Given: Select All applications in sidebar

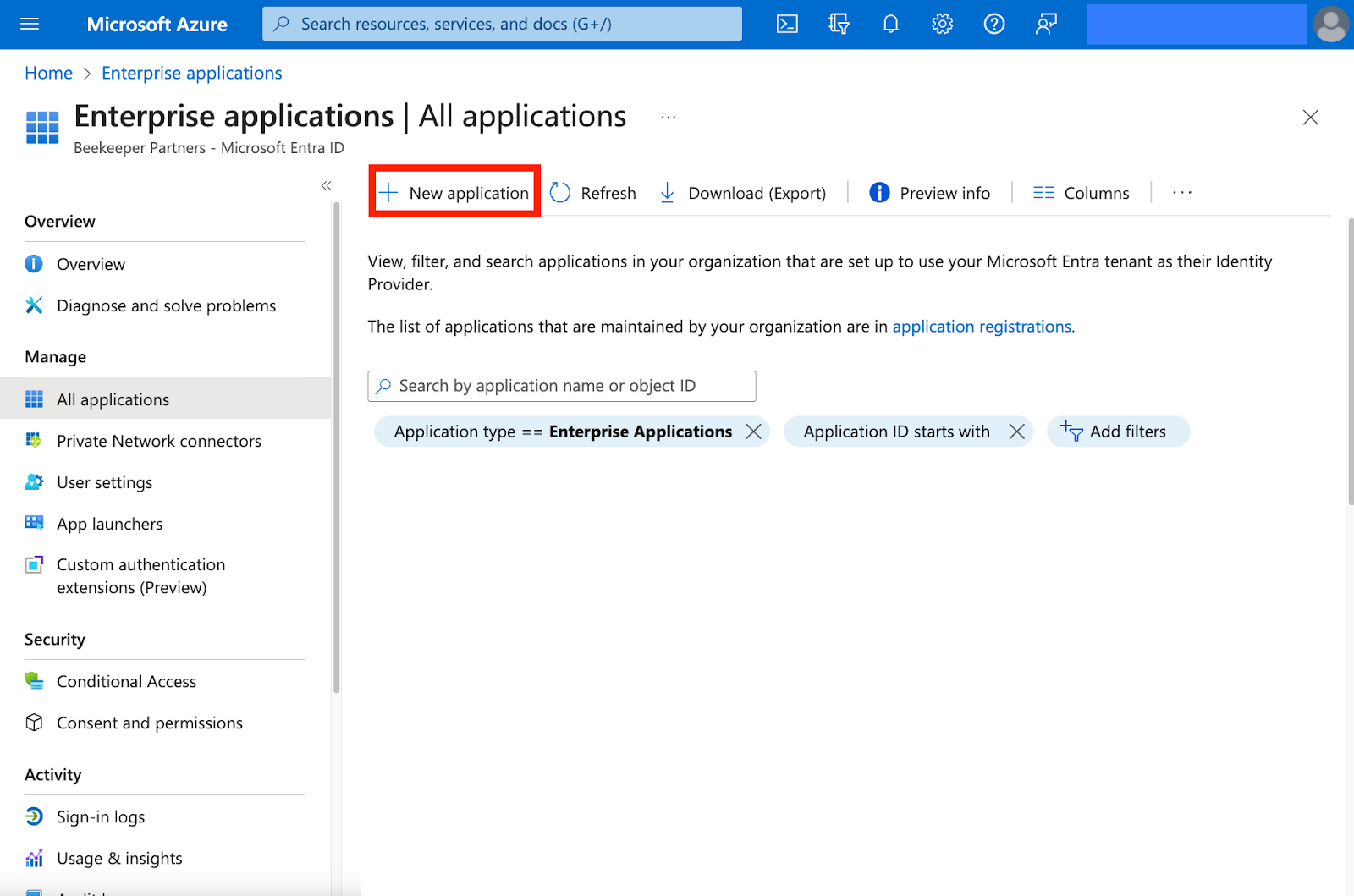Looking at the screenshot, I should point(165,399).
